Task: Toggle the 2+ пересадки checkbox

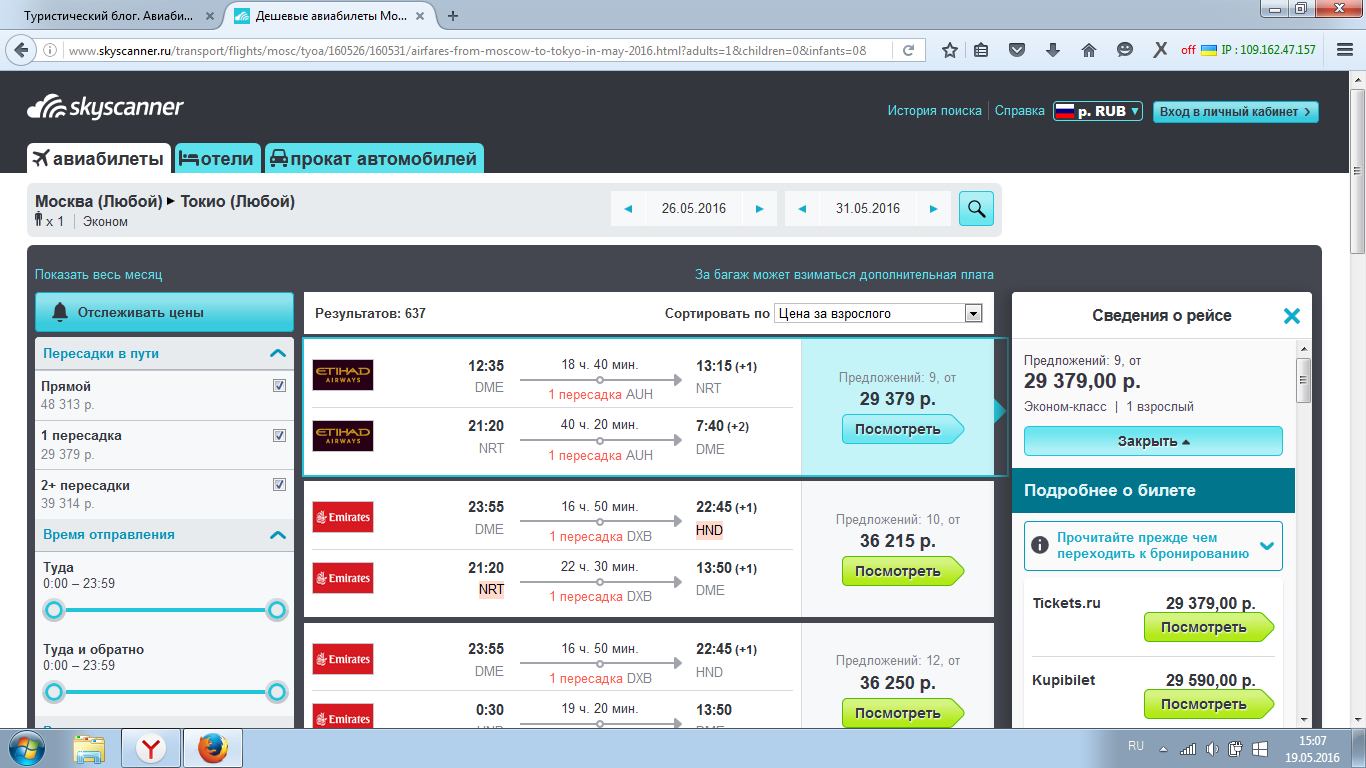Action: coord(279,485)
